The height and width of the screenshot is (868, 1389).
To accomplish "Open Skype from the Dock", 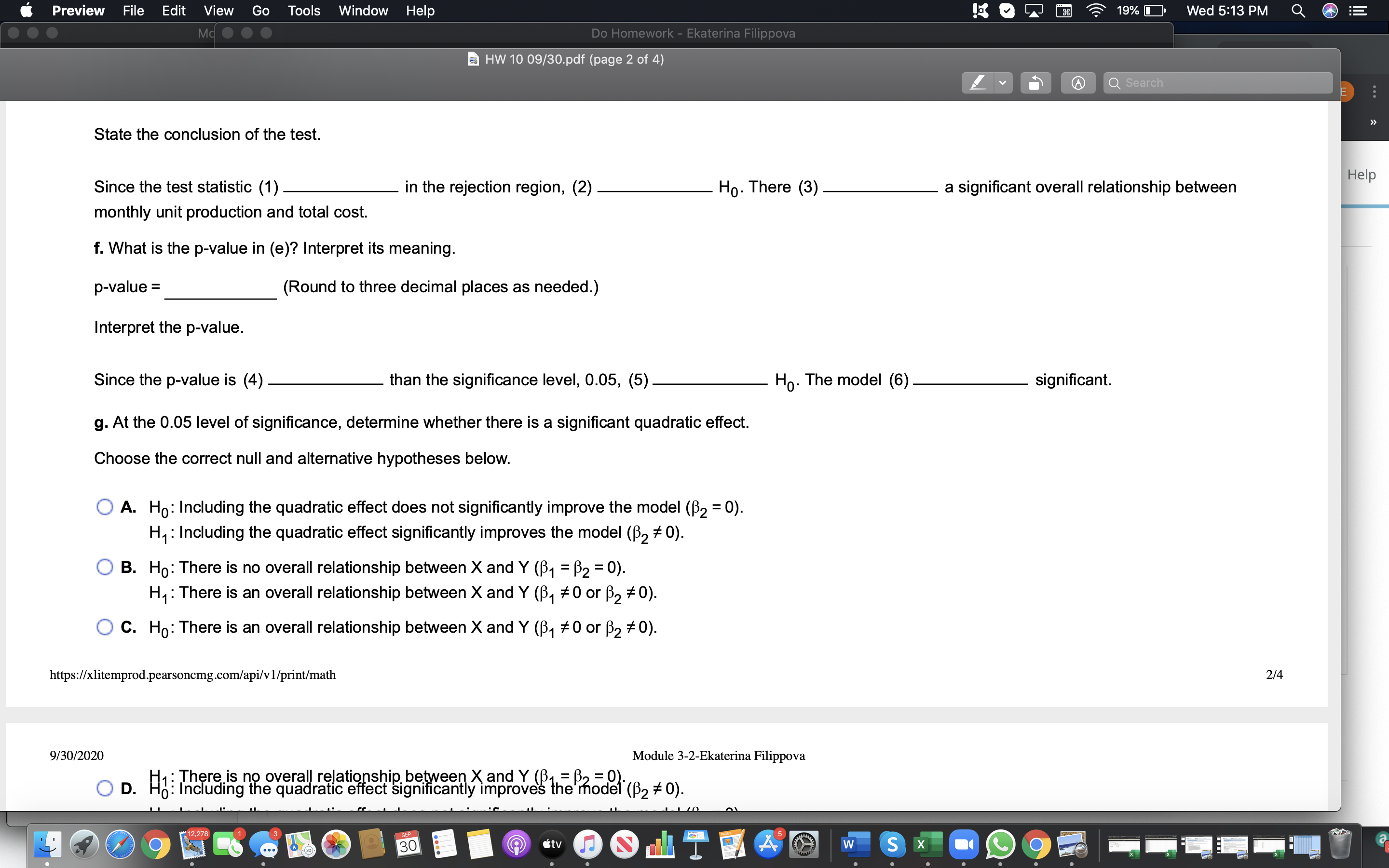I will coord(891,844).
